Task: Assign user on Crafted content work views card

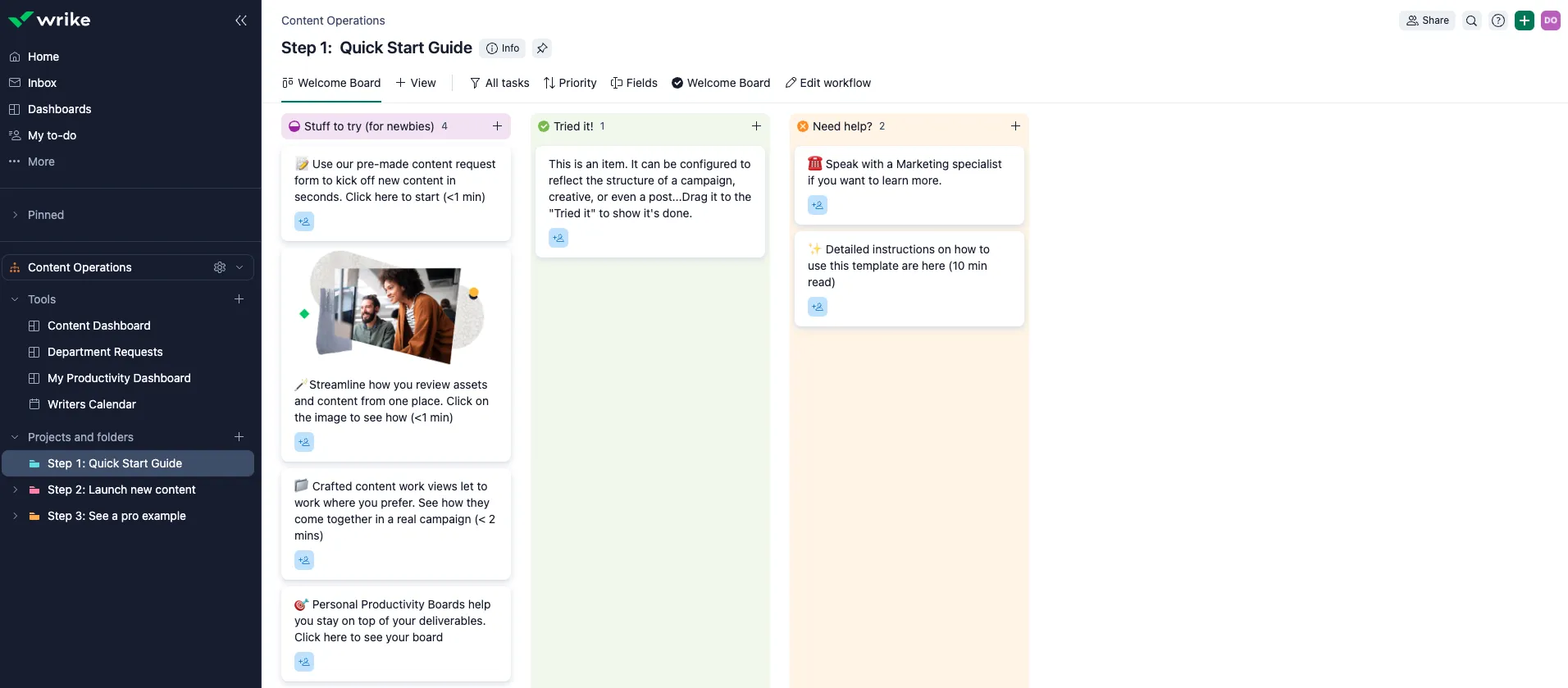Action: 304,560
